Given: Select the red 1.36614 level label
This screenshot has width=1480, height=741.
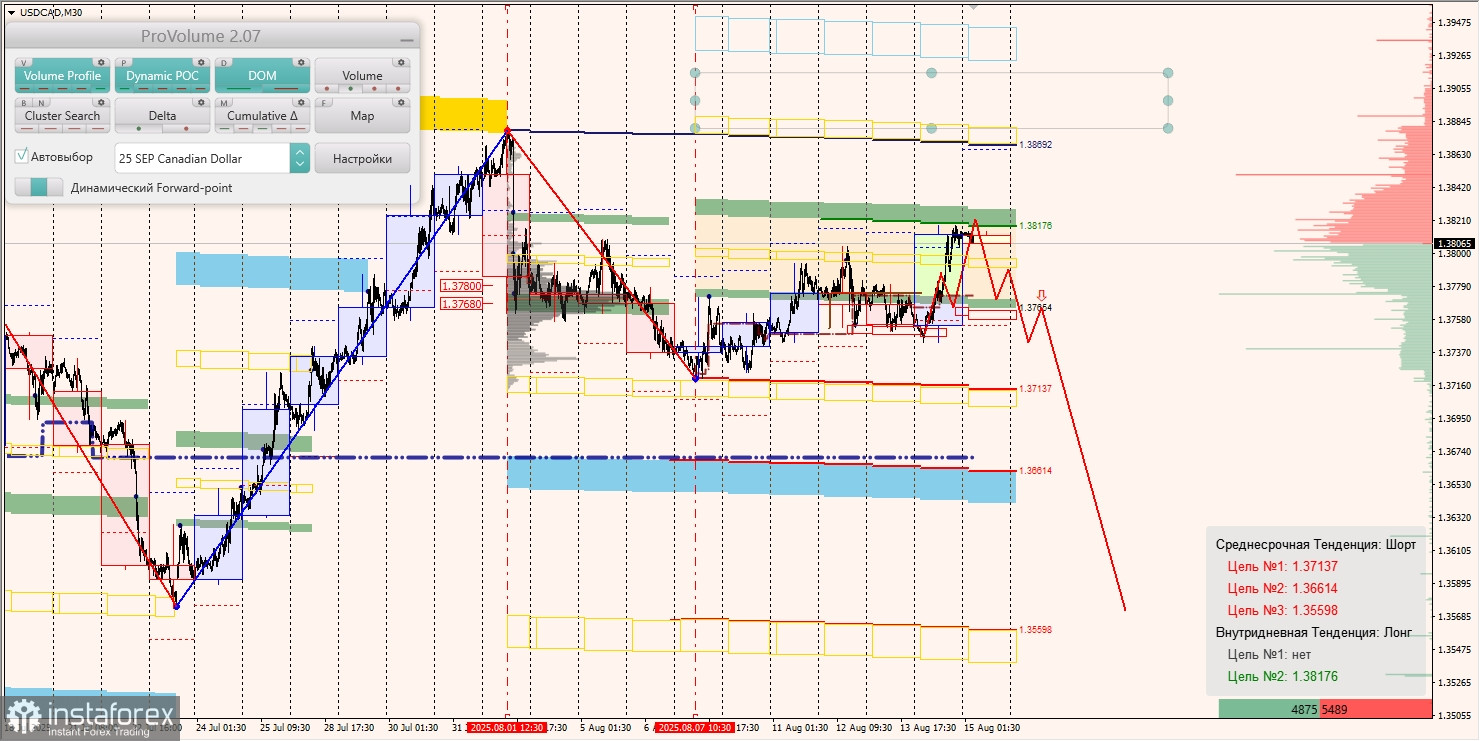Looking at the screenshot, I should [1036, 470].
